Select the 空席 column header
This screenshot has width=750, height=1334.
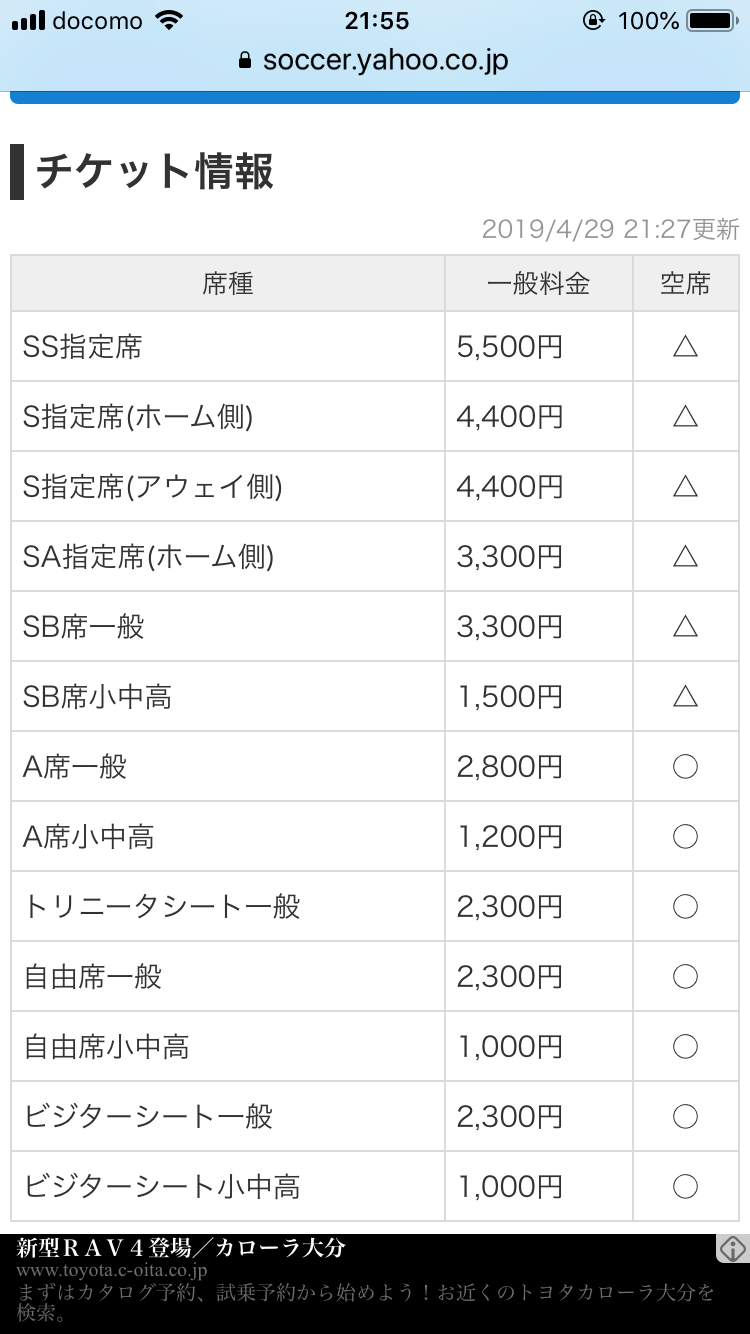coord(685,284)
